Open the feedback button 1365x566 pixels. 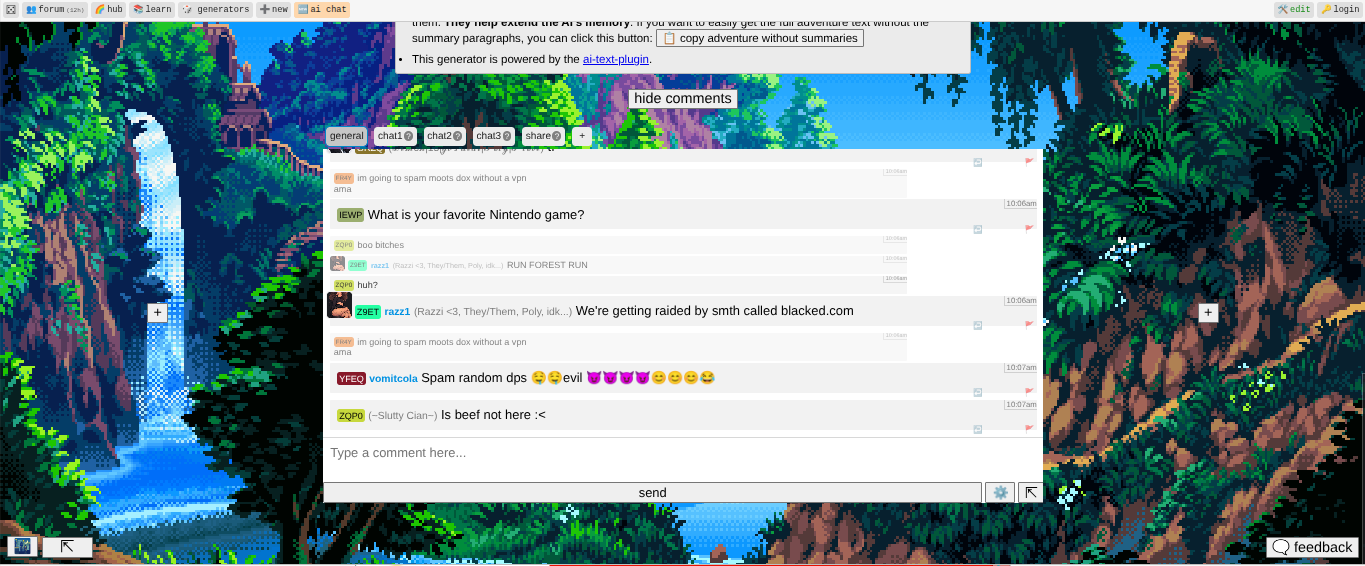click(x=1313, y=547)
